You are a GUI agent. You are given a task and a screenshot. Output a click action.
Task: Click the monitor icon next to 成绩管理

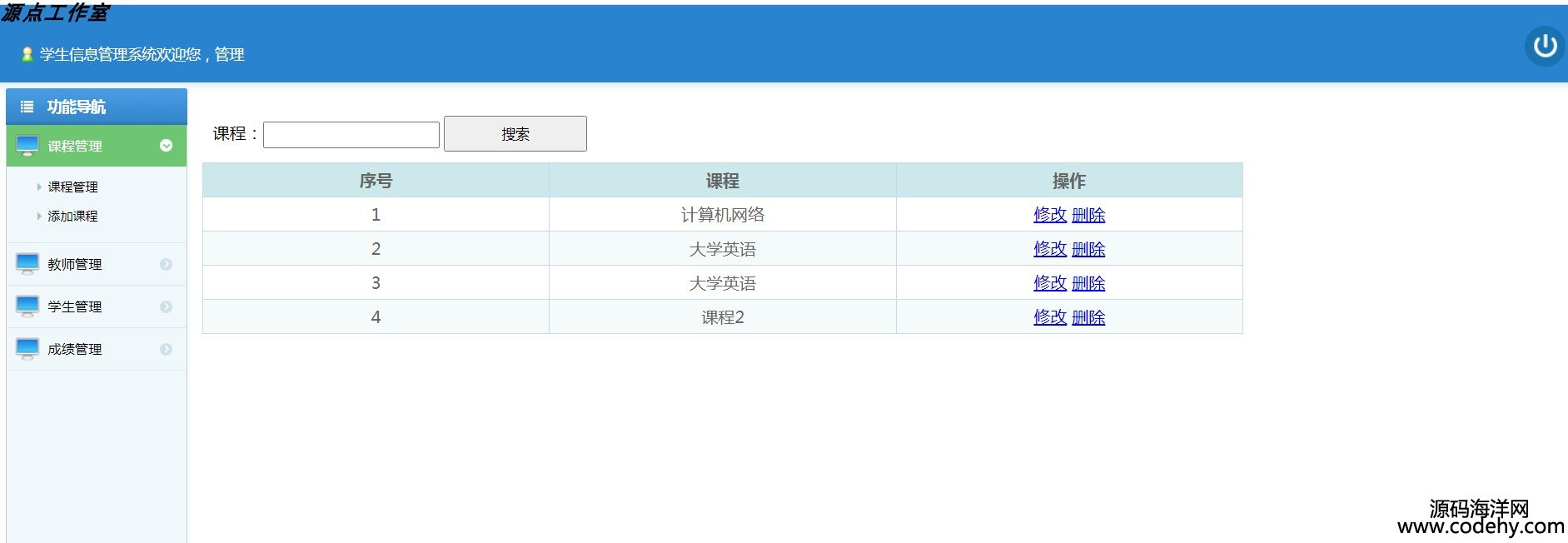click(x=27, y=349)
